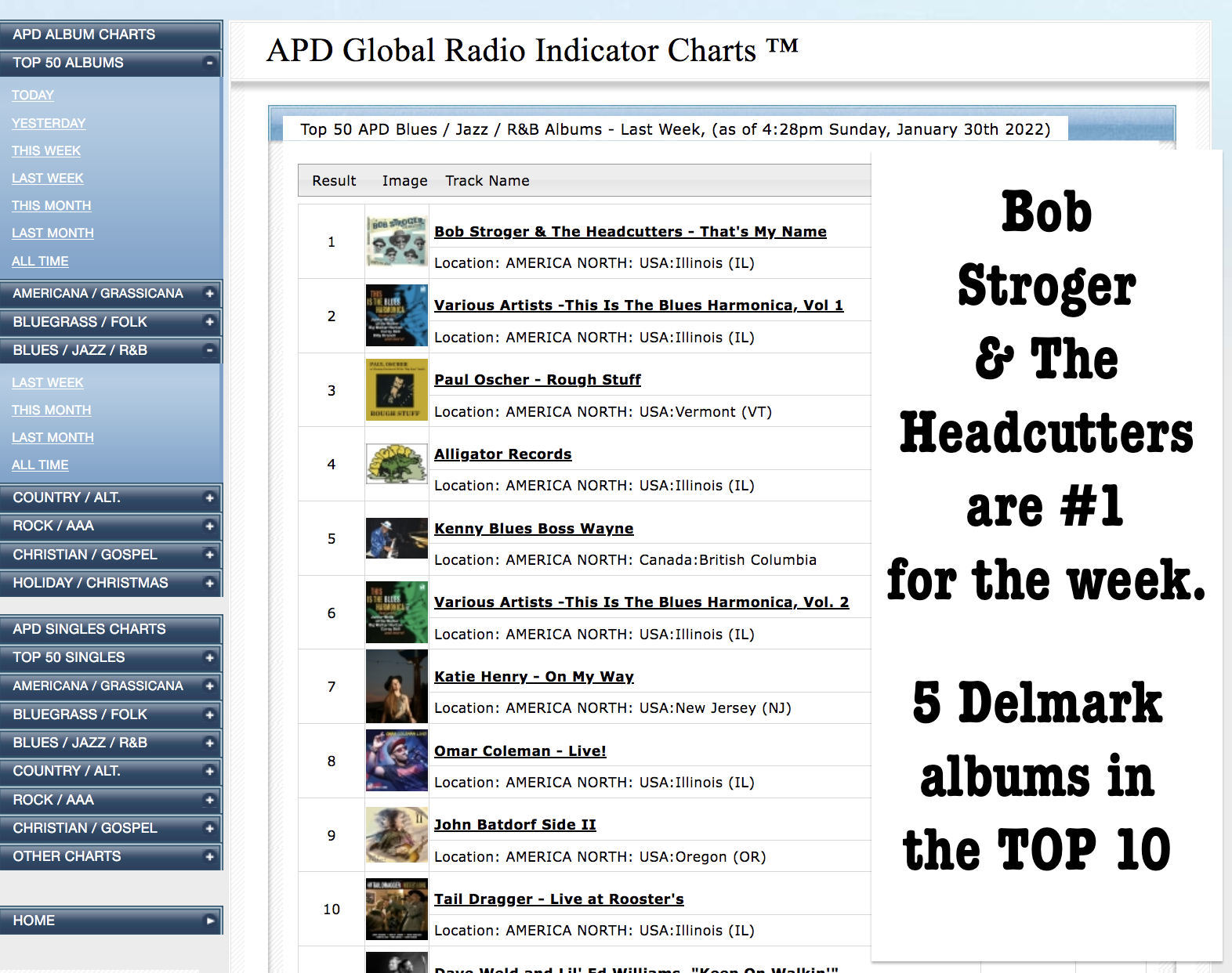Open the Yesterday top albums link
Viewport: 1232px width, 973px height.
pos(49,124)
